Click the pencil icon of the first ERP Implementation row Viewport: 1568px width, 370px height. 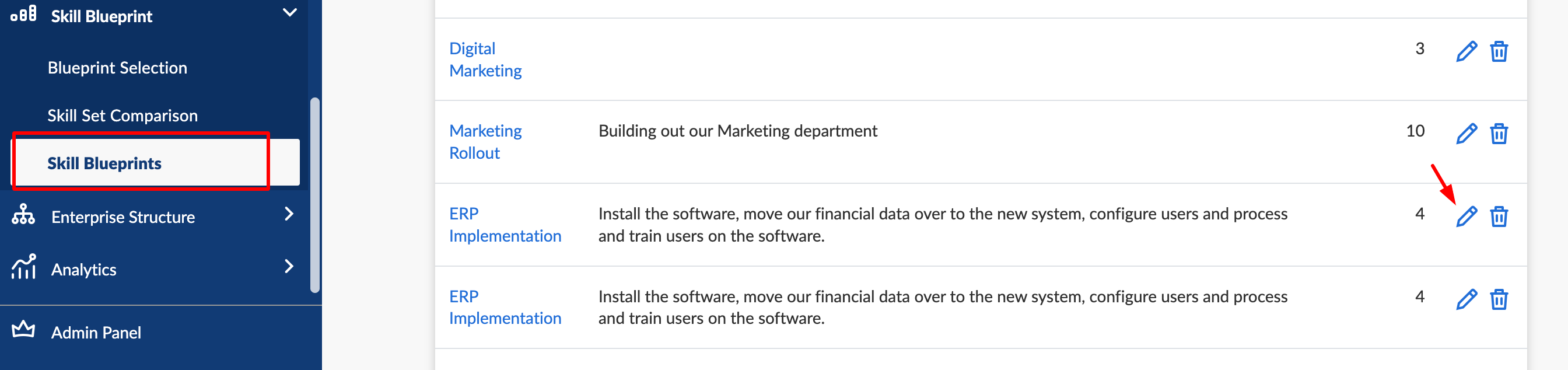[1466, 216]
